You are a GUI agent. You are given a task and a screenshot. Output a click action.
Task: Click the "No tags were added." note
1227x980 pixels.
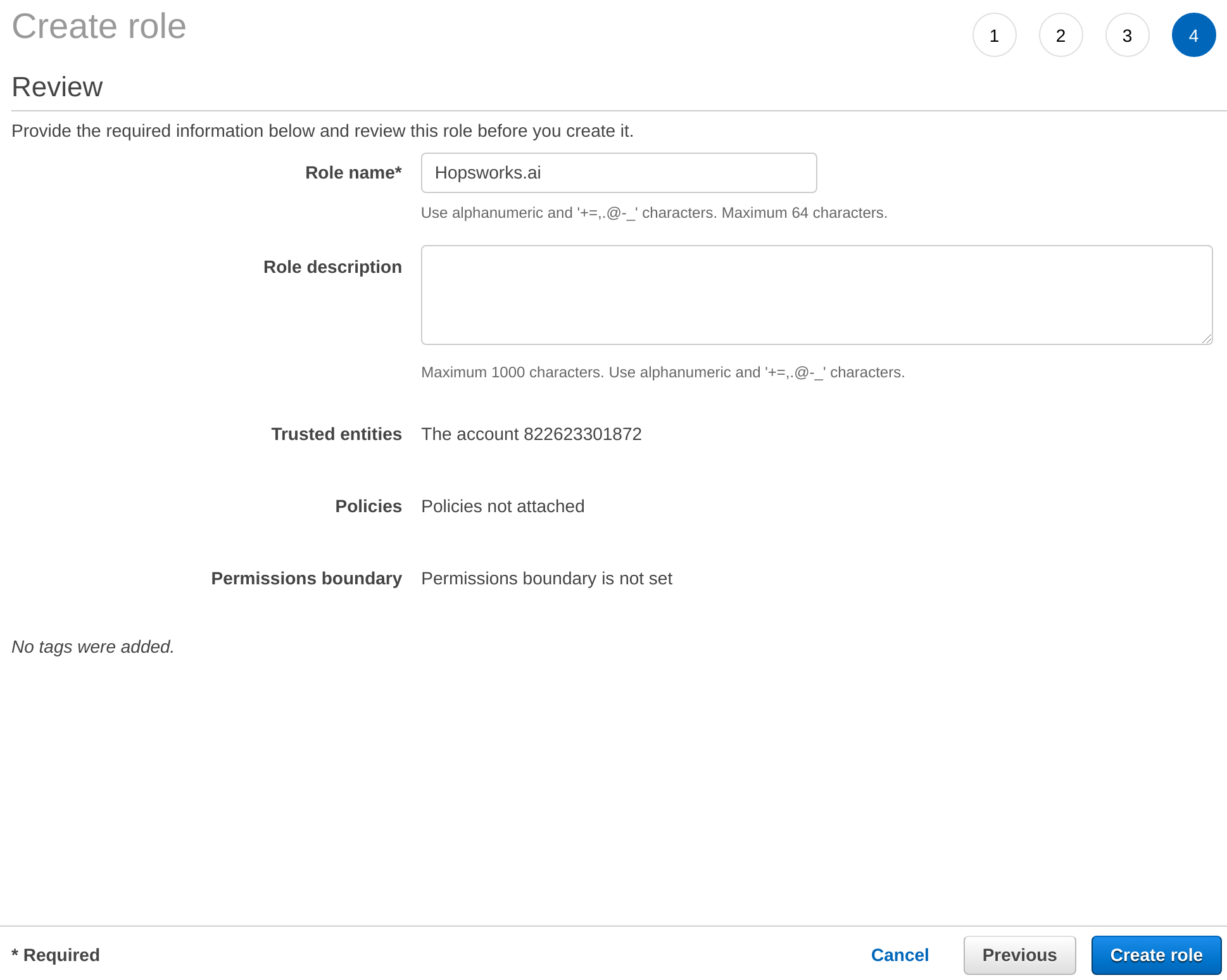pyautogui.click(x=92, y=647)
